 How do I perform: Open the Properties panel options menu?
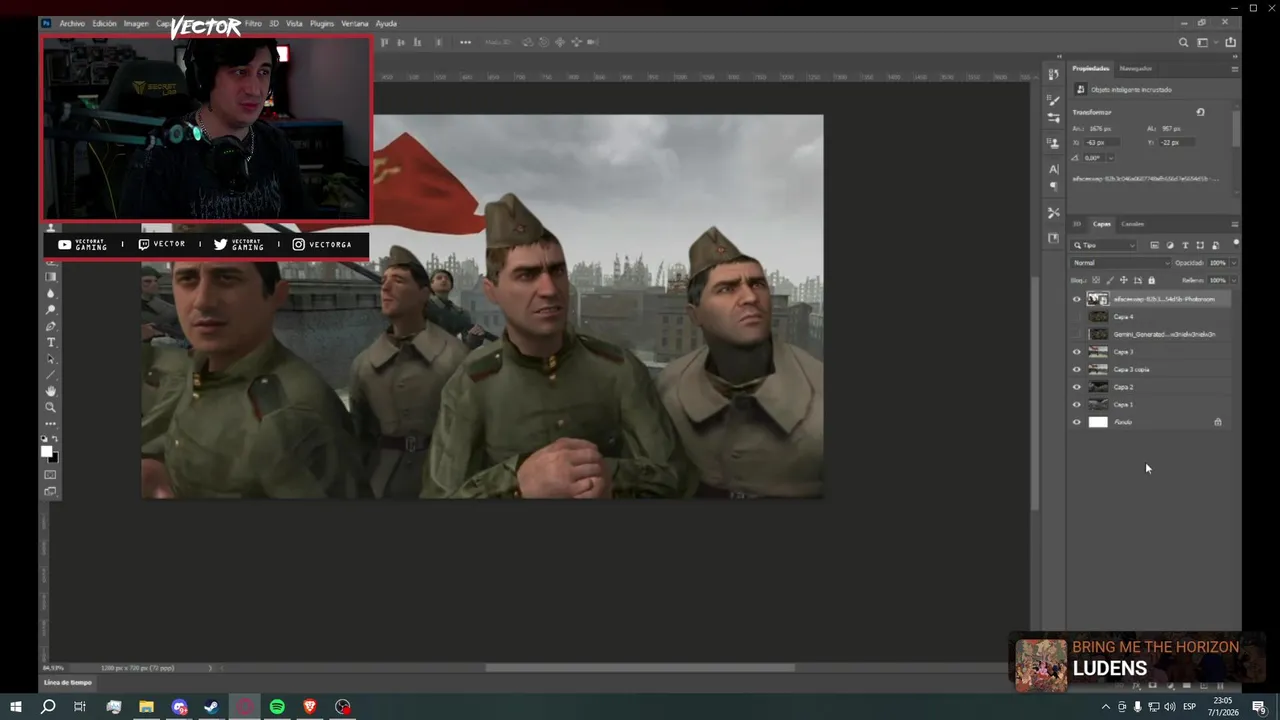point(1234,69)
